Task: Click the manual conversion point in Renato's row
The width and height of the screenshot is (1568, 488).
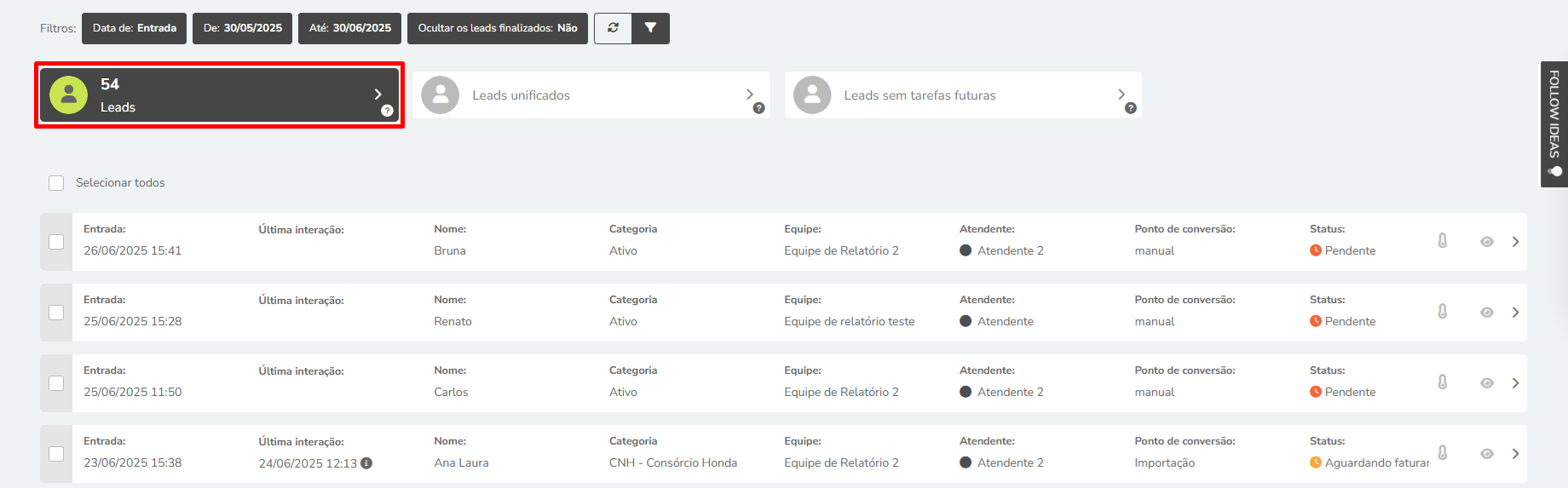Action: tap(1154, 321)
